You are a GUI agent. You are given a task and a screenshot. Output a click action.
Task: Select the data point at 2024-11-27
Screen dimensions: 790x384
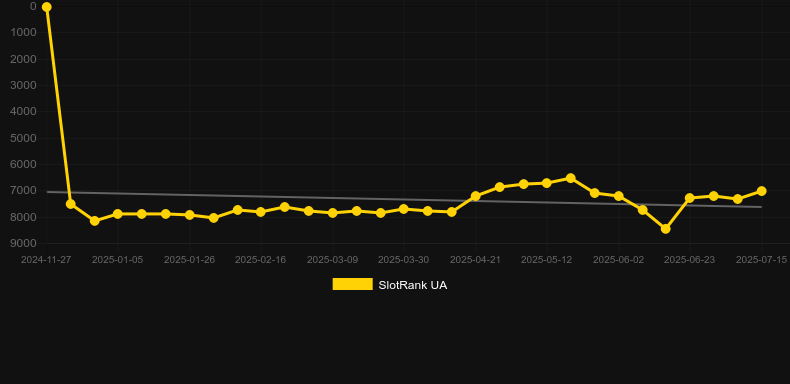click(x=46, y=7)
